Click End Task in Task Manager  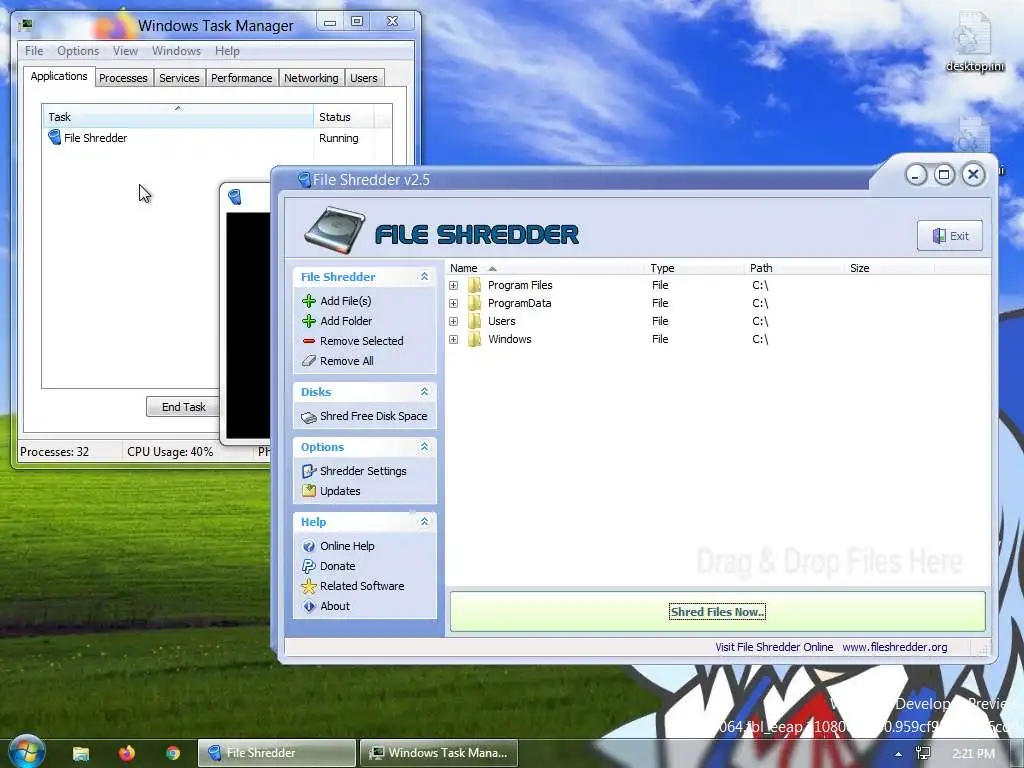click(184, 407)
